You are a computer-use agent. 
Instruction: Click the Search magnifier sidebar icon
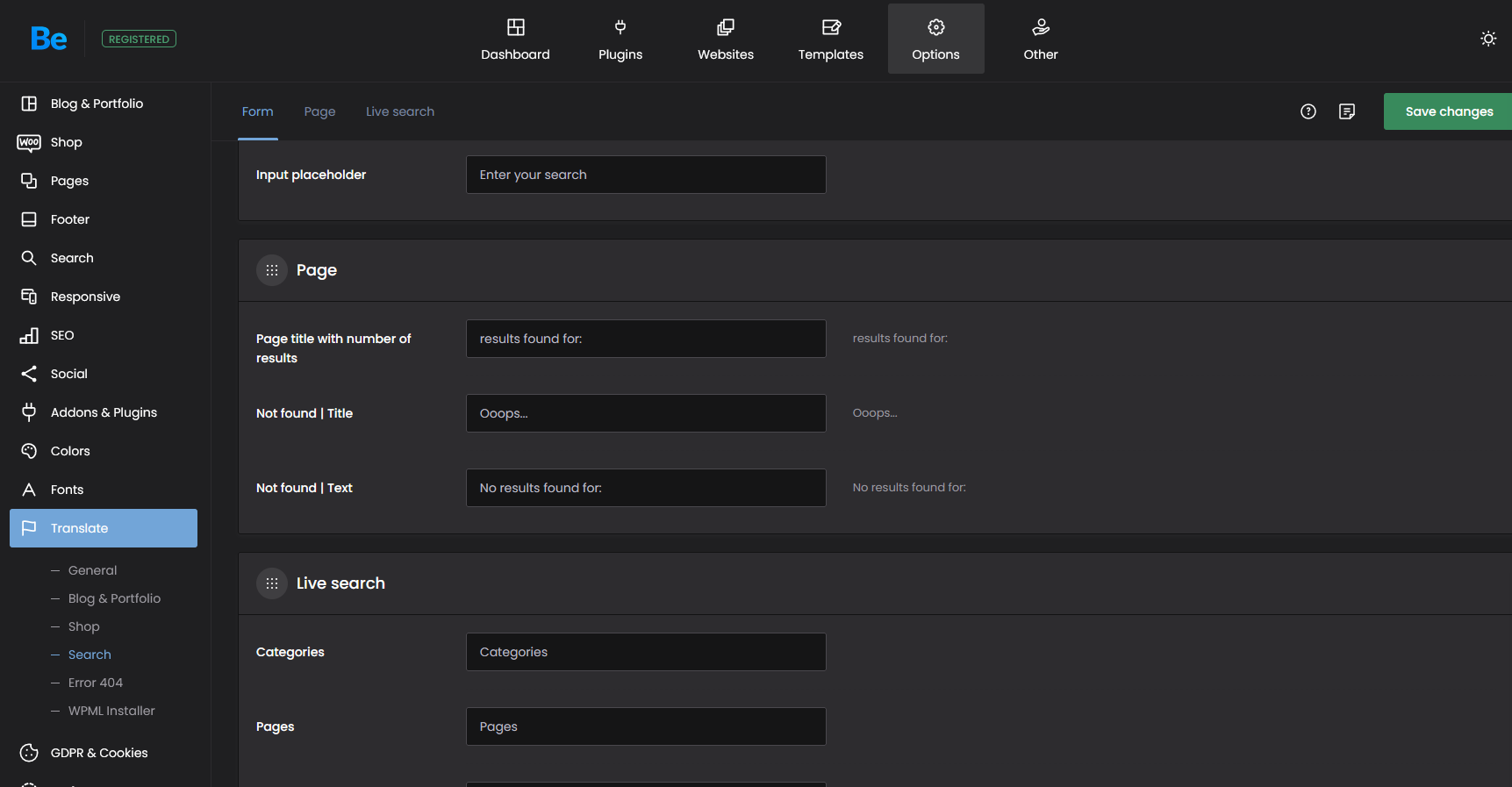pos(29,258)
